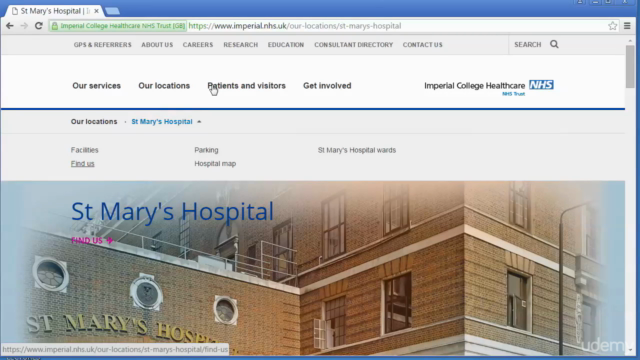Collapse the St Mary's Hospital breadcrumb dropdown
This screenshot has height=360, width=640.
[x=199, y=122]
